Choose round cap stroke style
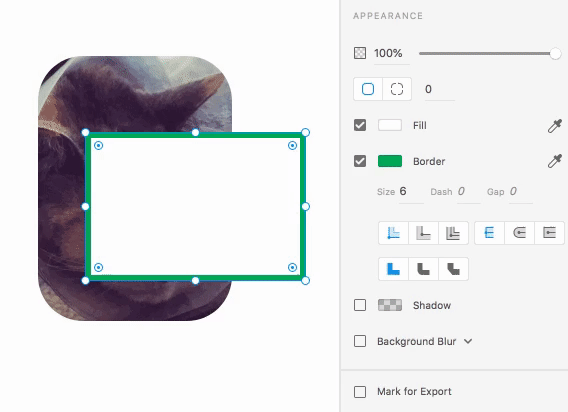 [x=519, y=233]
